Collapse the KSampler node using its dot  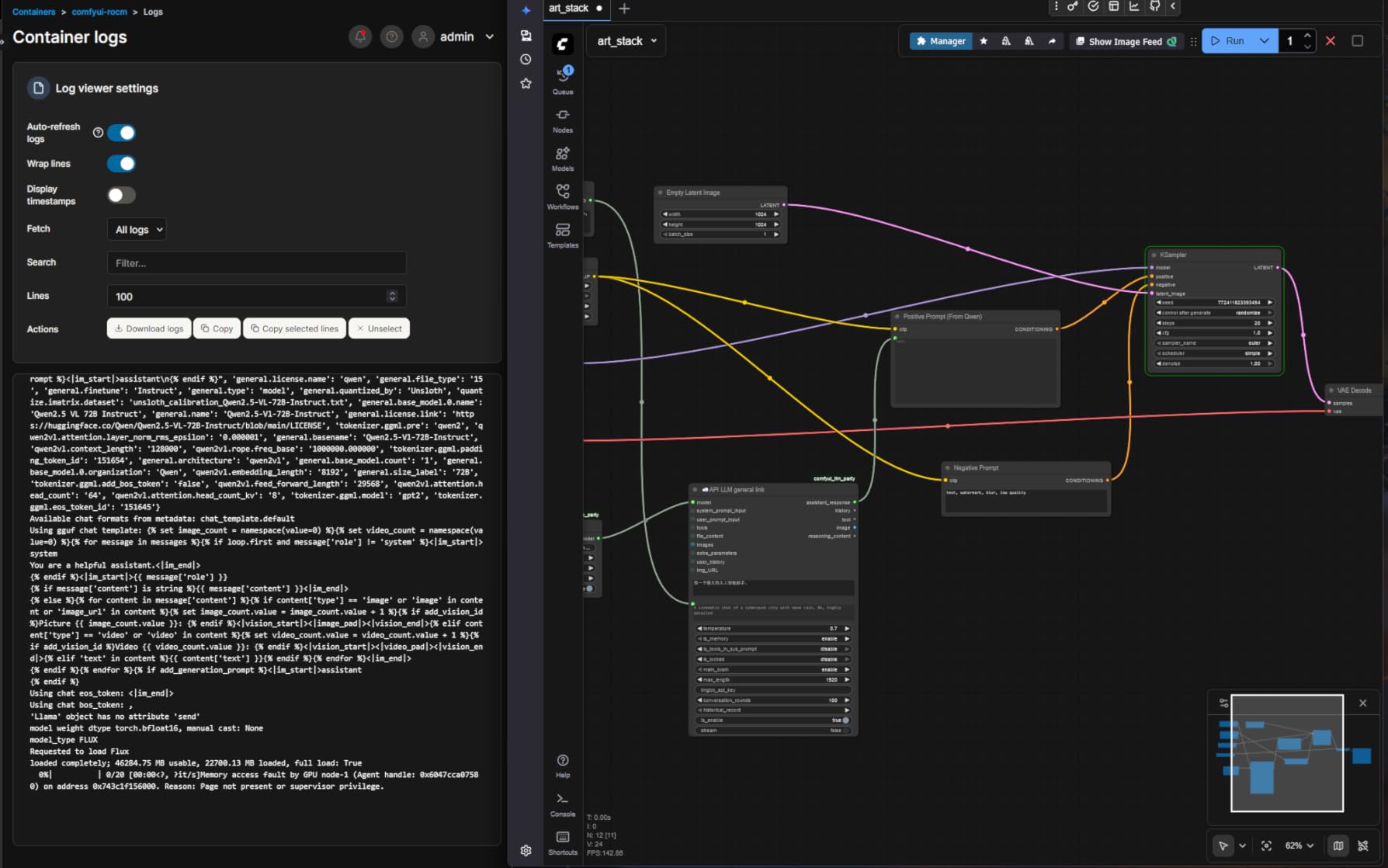tap(1154, 255)
